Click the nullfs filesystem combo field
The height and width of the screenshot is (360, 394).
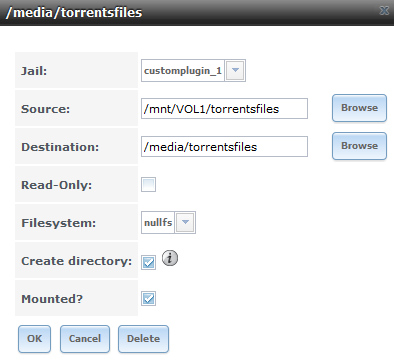[x=168, y=222]
